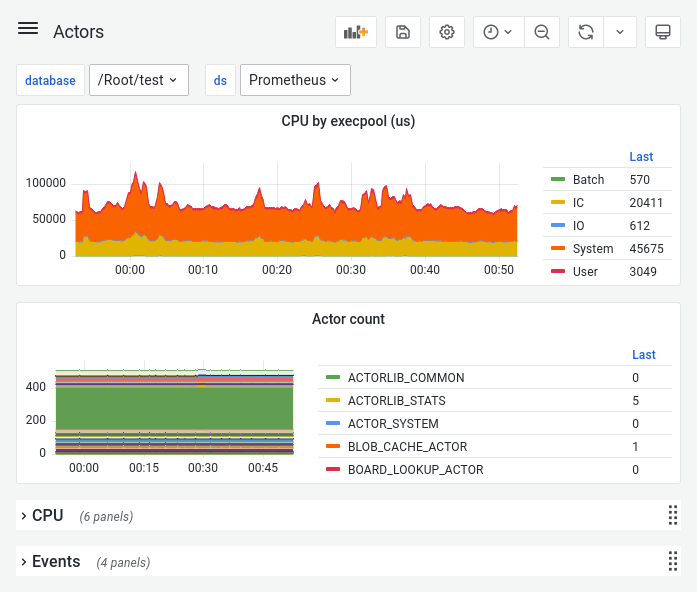Open the refresh interval dropdown arrow
Image resolution: width=697 pixels, height=592 pixels.
(619, 32)
